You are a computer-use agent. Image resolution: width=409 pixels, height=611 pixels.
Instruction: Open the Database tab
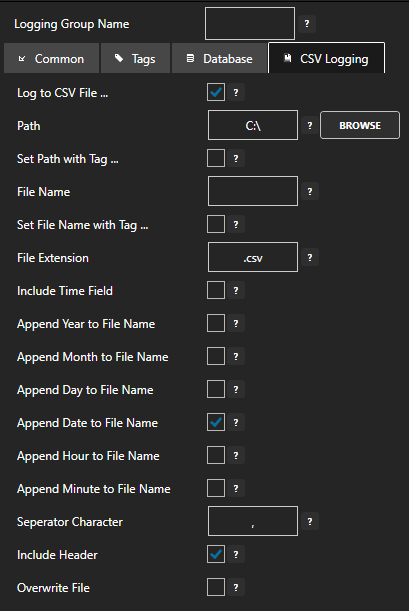[219, 58]
